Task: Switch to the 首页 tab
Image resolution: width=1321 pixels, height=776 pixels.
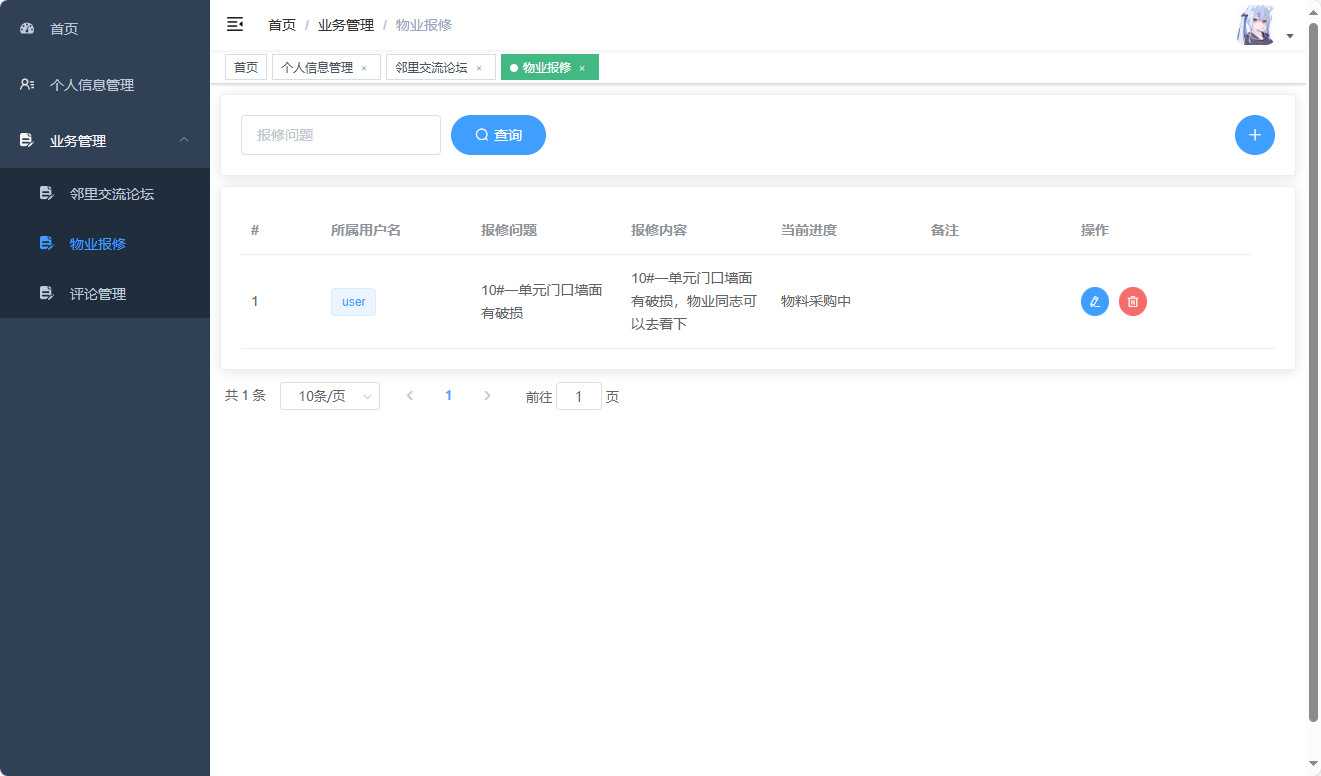Action: pos(245,67)
